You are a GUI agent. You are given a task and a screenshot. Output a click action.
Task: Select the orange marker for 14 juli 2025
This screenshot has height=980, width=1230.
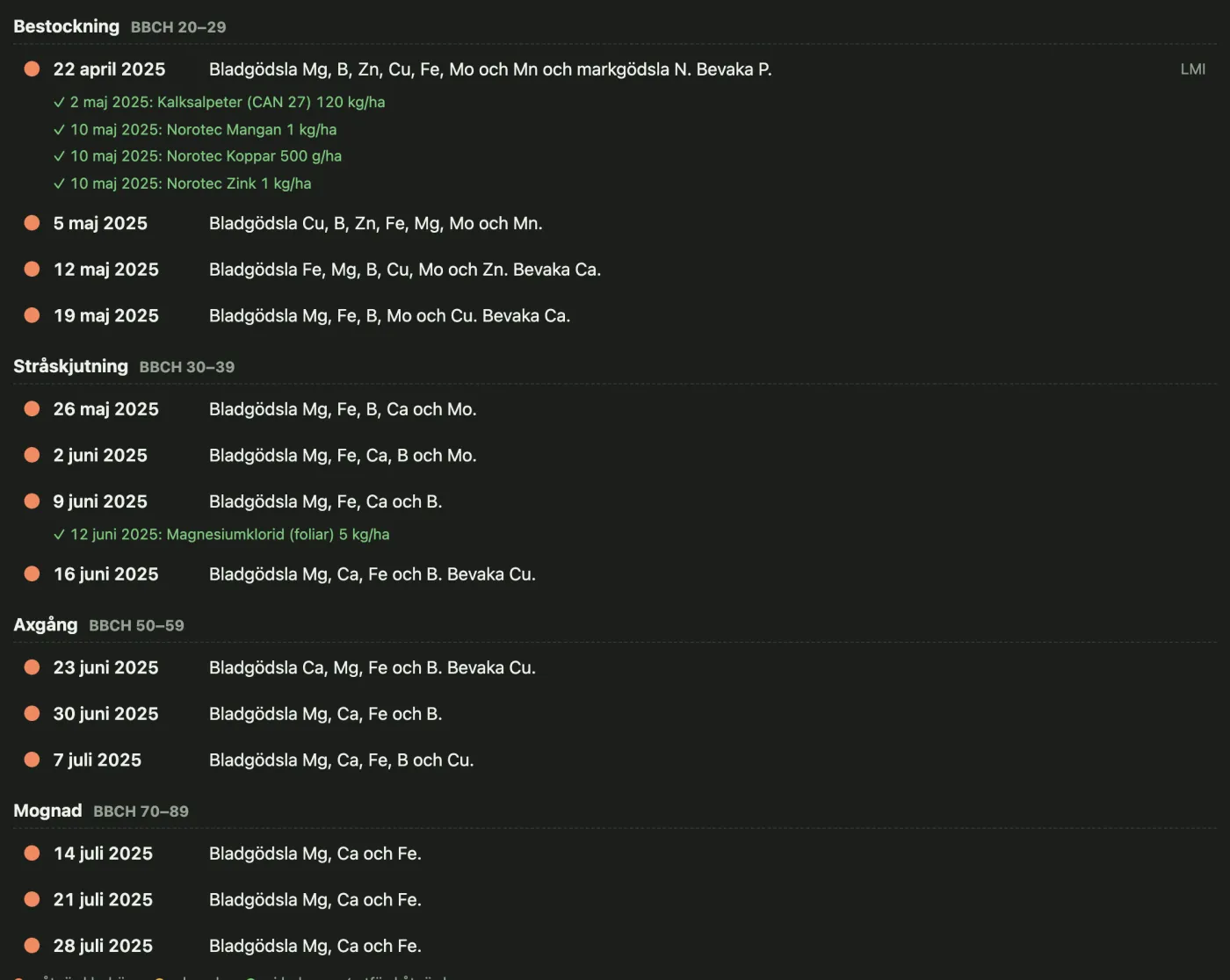(x=32, y=853)
